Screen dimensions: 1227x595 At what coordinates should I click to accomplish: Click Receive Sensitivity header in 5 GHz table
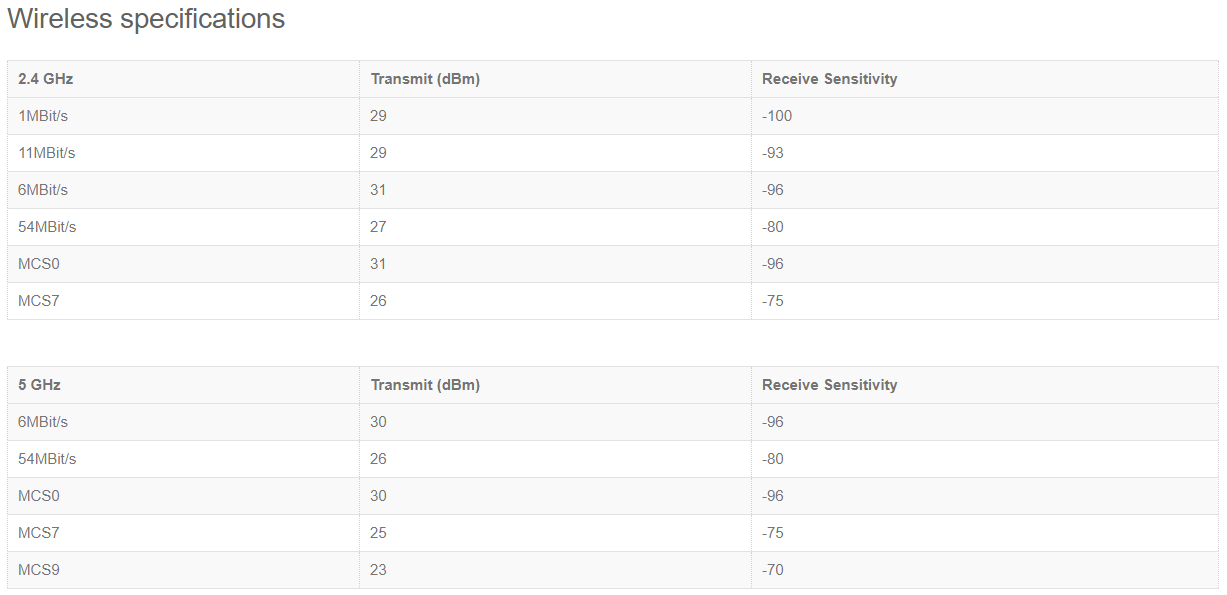829,385
